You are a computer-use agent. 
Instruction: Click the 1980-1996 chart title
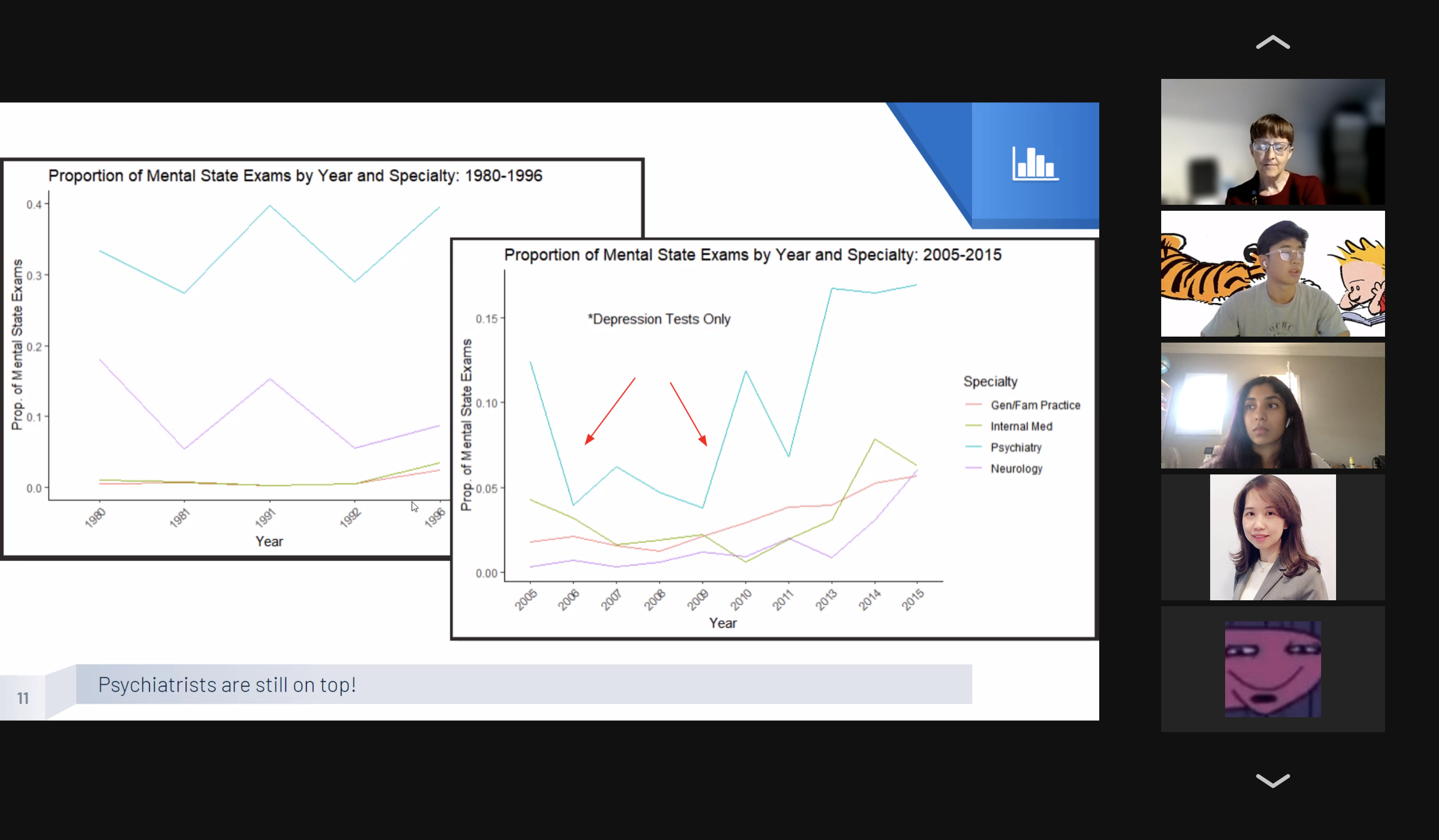[x=295, y=176]
